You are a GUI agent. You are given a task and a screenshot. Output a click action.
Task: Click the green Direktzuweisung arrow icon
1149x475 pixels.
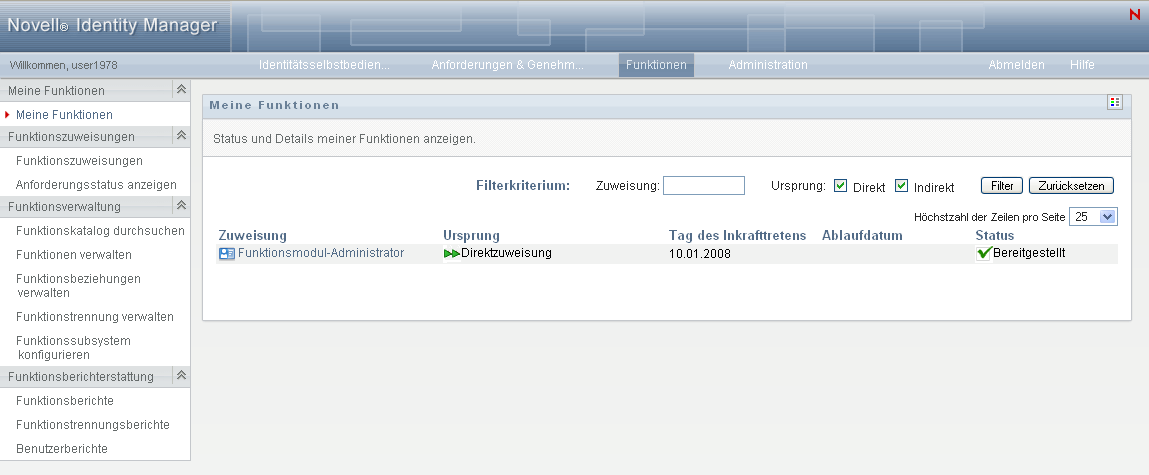pyautogui.click(x=452, y=254)
